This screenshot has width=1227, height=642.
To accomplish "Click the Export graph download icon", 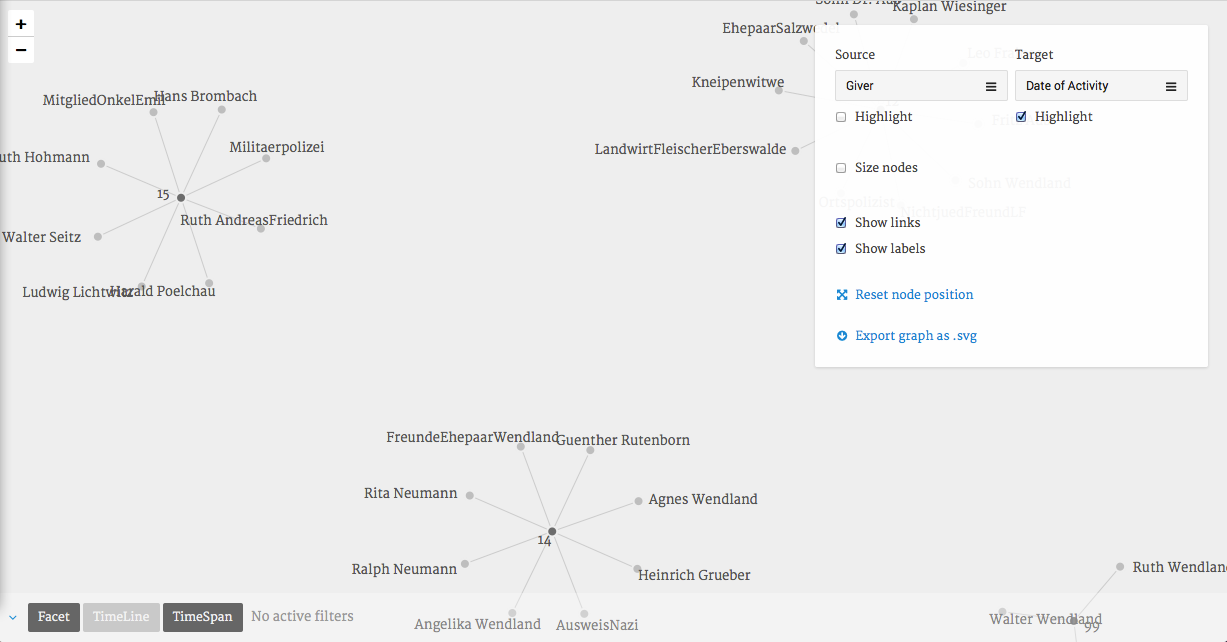I will (x=842, y=336).
